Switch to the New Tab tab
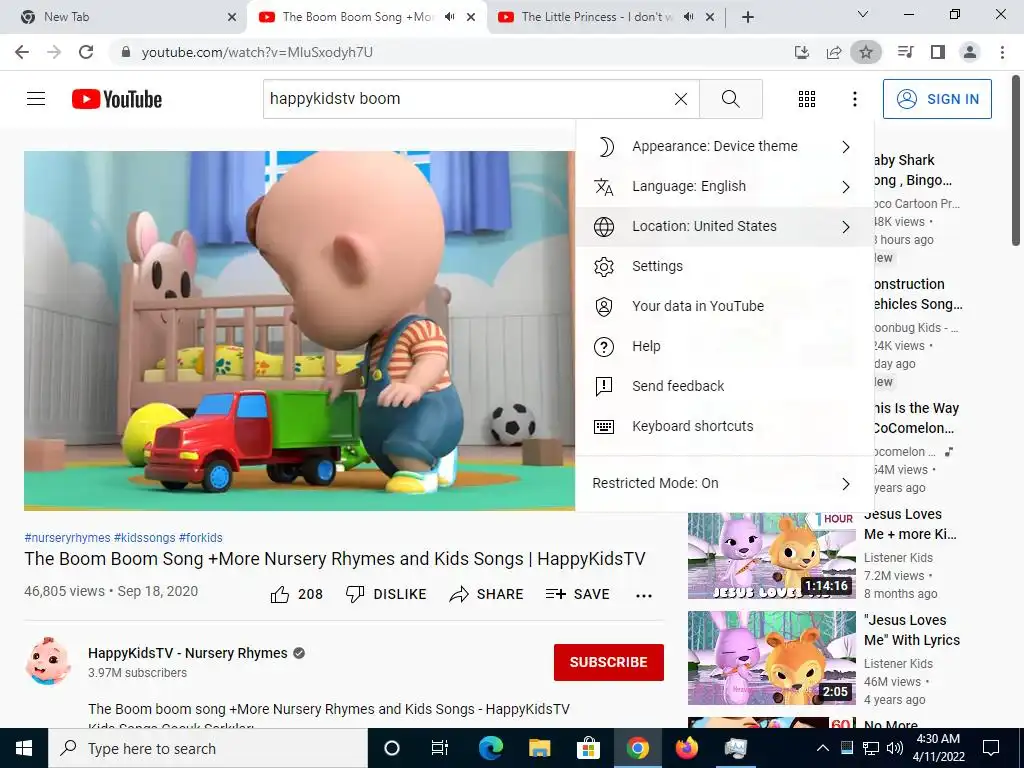This screenshot has width=1024, height=768. (124, 18)
